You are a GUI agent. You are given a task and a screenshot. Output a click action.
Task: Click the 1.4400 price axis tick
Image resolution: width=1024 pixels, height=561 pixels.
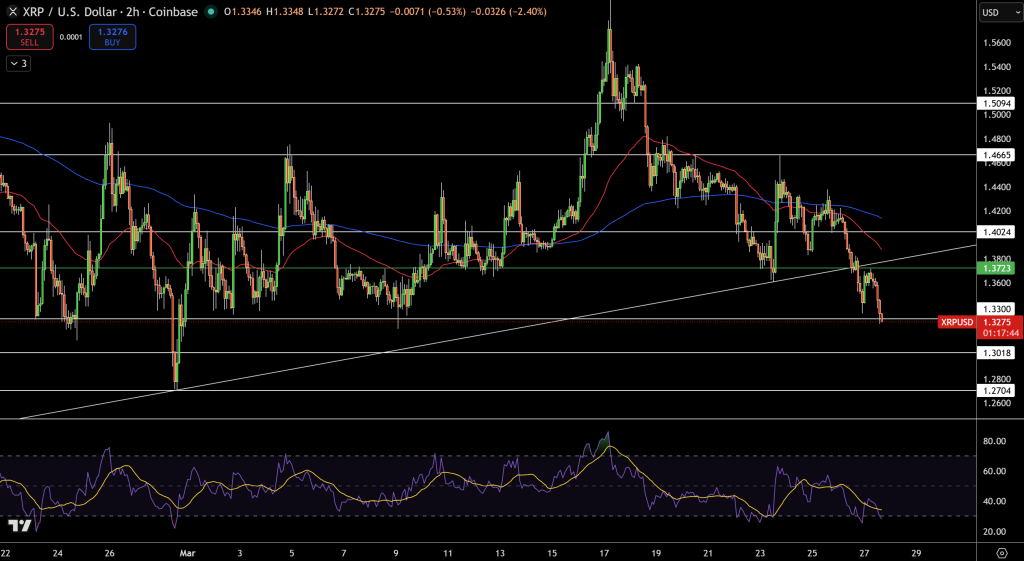coord(996,187)
